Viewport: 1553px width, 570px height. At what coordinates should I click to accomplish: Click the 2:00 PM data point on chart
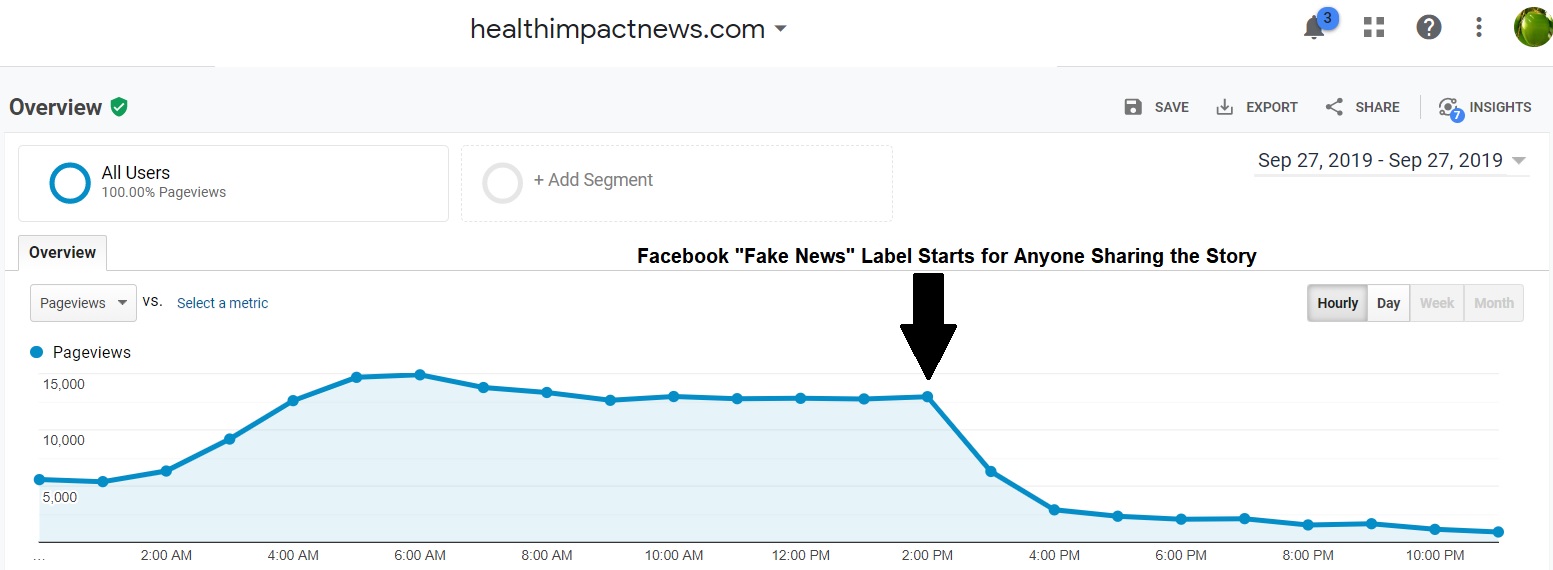tap(927, 397)
